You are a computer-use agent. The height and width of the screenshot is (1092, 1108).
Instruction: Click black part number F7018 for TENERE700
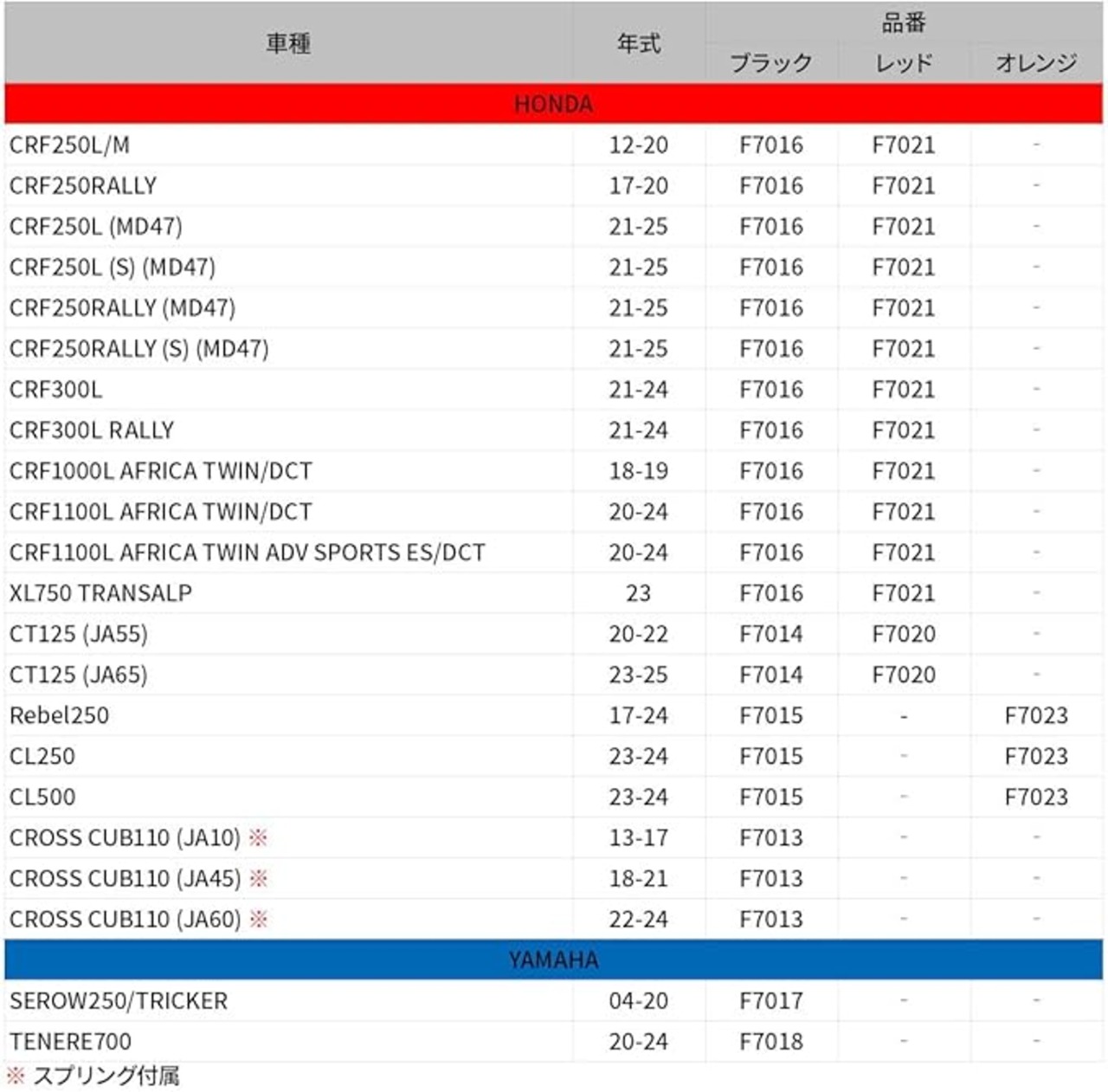click(771, 1041)
